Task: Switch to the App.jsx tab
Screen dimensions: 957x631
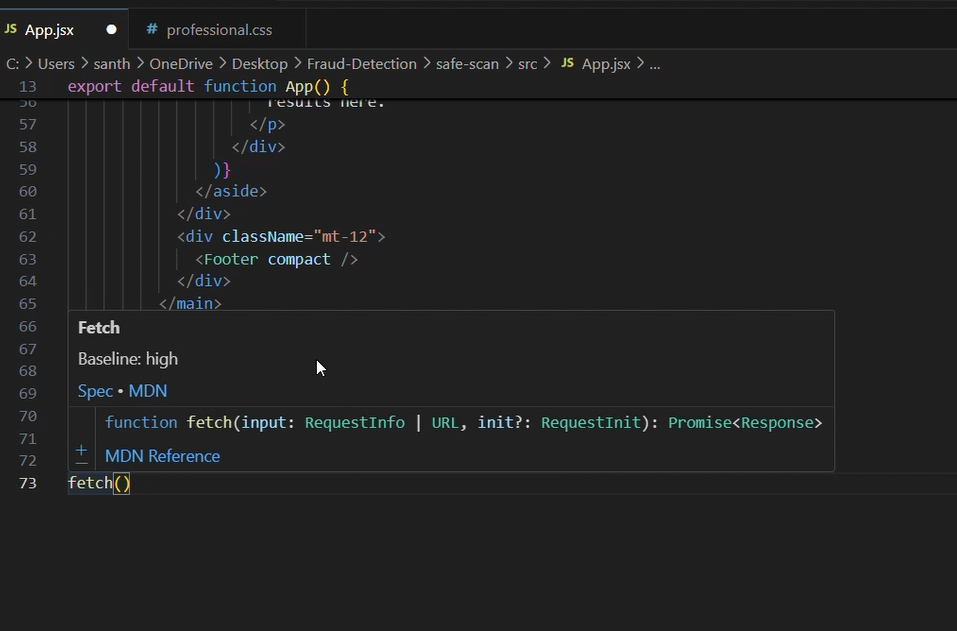Action: click(x=64, y=29)
